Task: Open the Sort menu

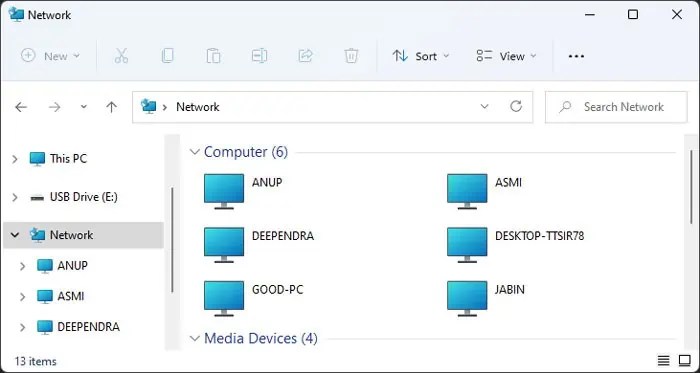Action: (421, 56)
